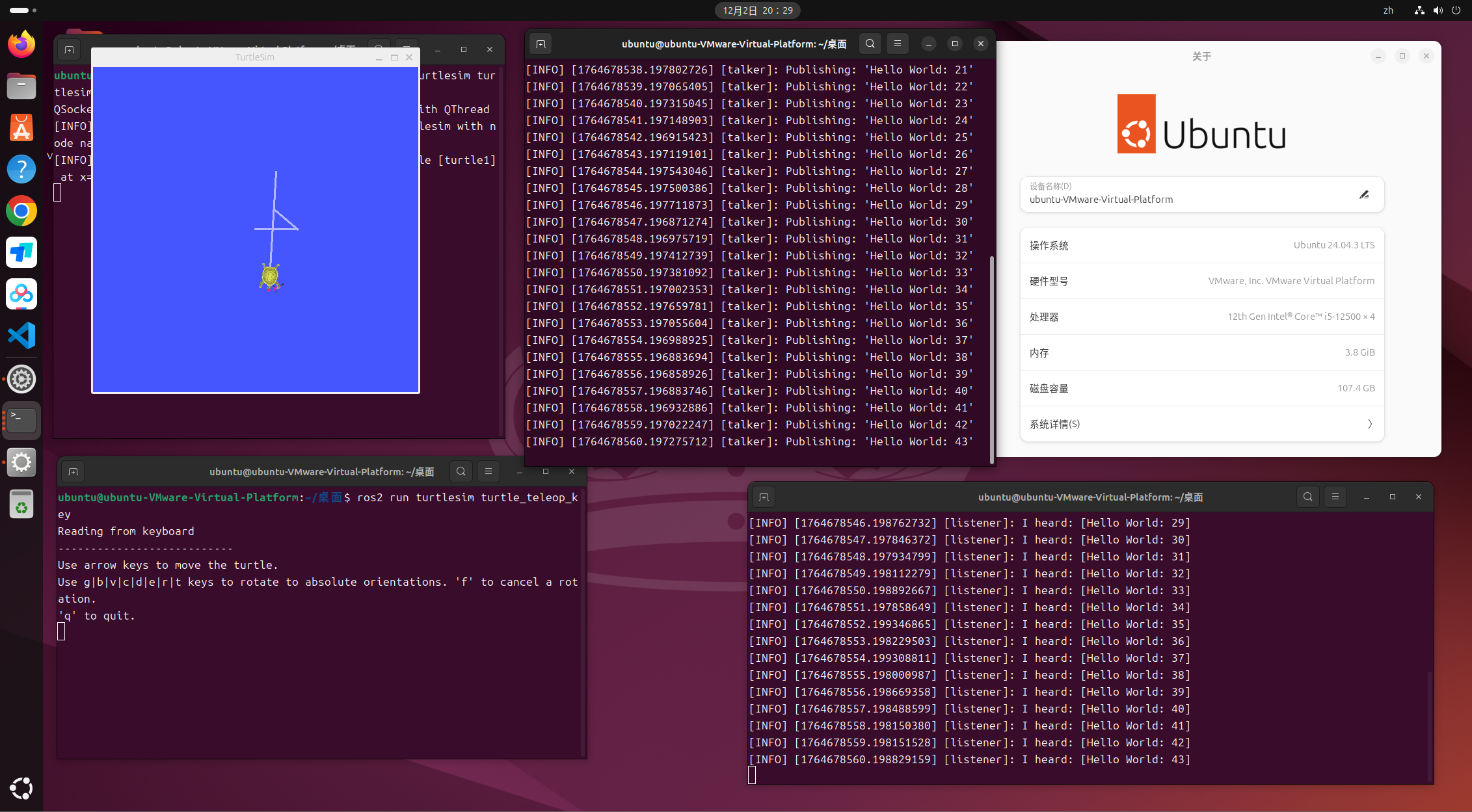Click zh input method indicator
1472x812 pixels.
1388,10
